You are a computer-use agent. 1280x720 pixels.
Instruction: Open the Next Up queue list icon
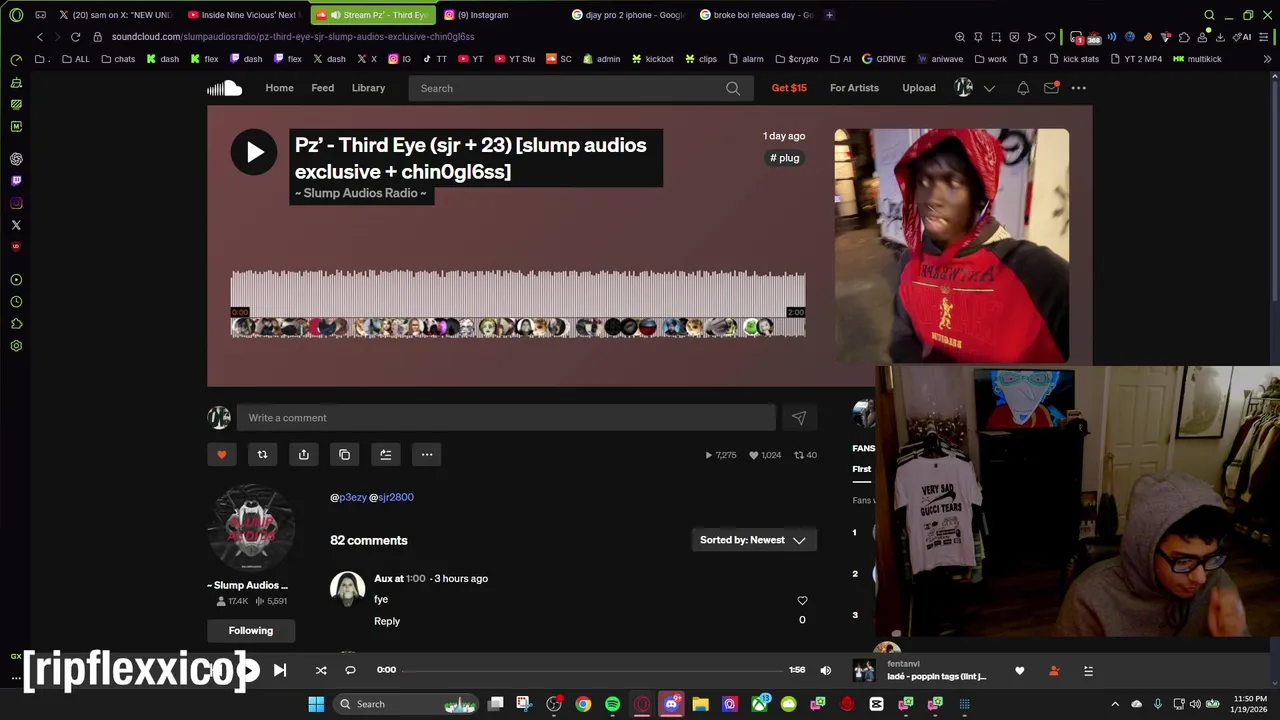[1088, 671]
